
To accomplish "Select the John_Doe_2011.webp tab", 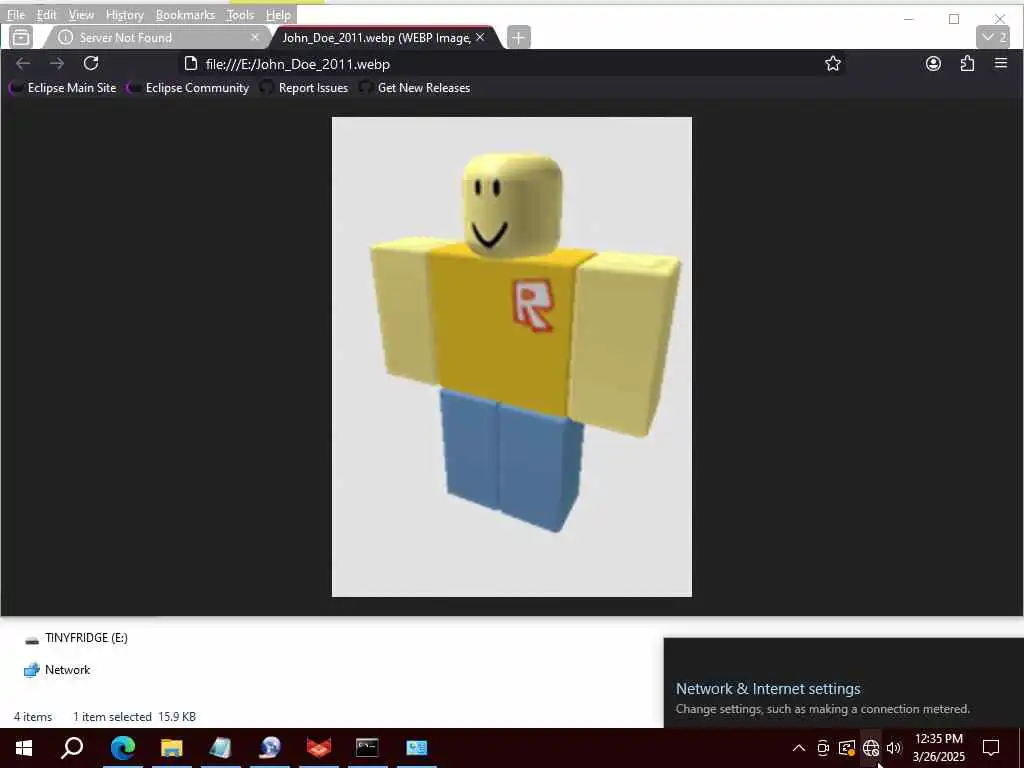I will pos(385,38).
